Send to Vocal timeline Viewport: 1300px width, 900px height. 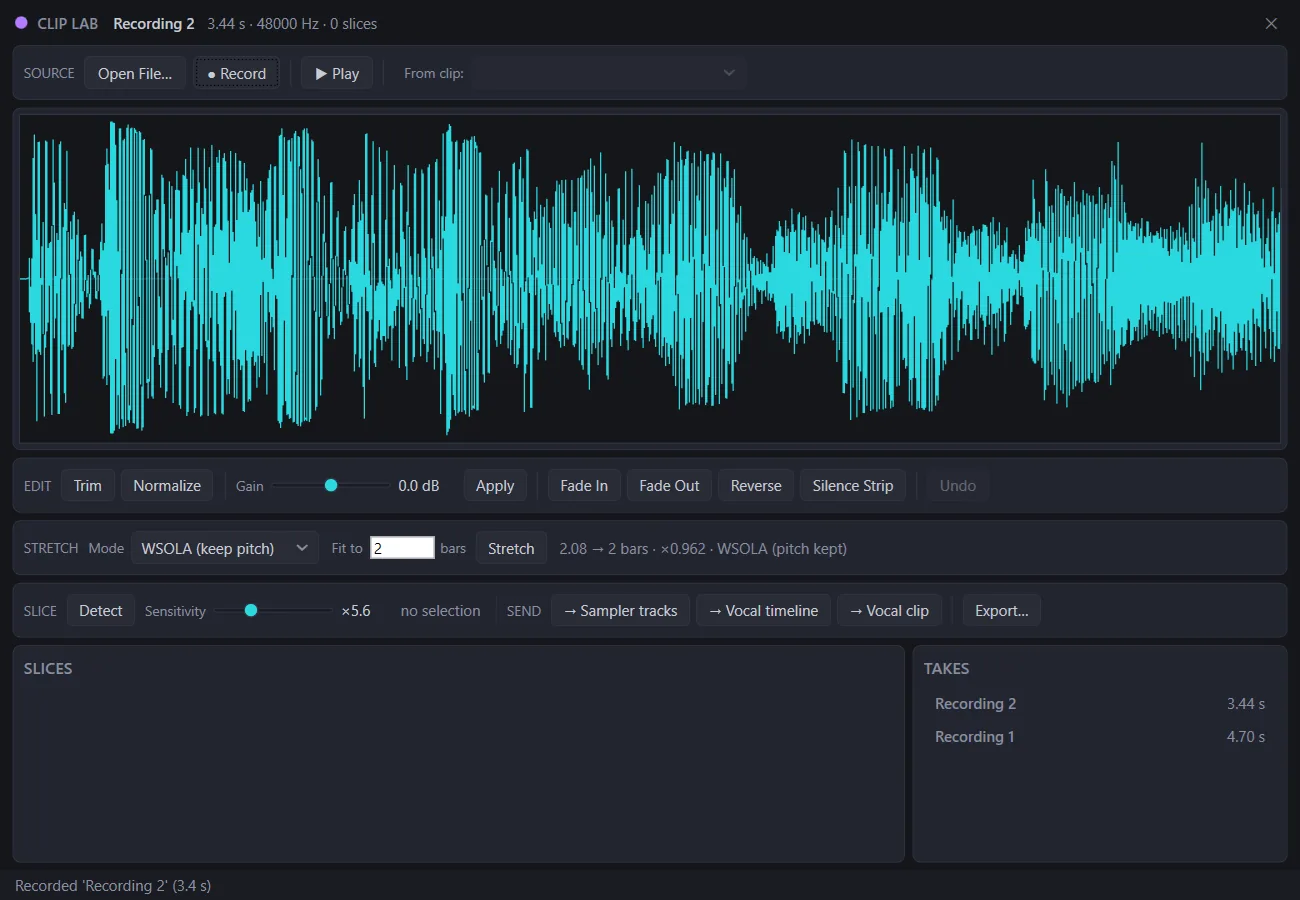(x=763, y=610)
